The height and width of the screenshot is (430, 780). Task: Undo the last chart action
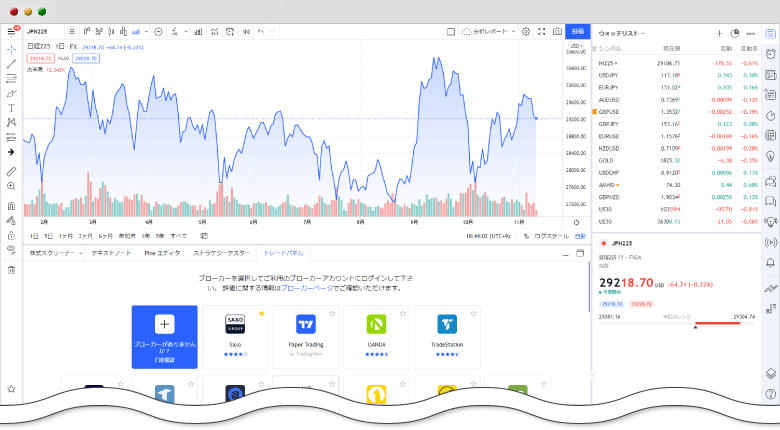(261, 31)
